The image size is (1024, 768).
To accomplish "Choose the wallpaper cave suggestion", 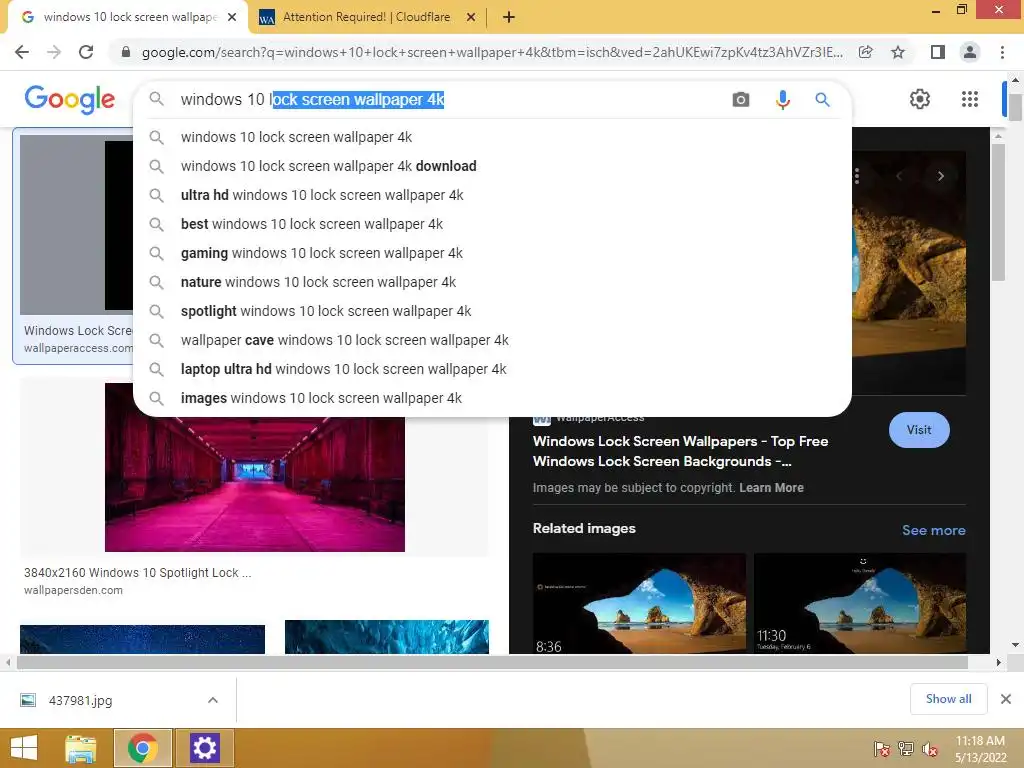I will [492, 340].
